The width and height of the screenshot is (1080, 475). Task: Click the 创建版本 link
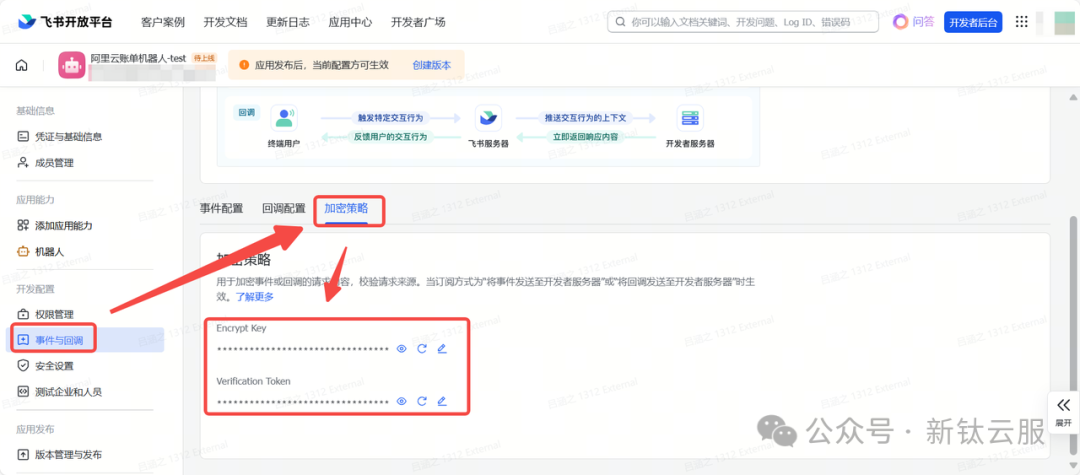432,65
